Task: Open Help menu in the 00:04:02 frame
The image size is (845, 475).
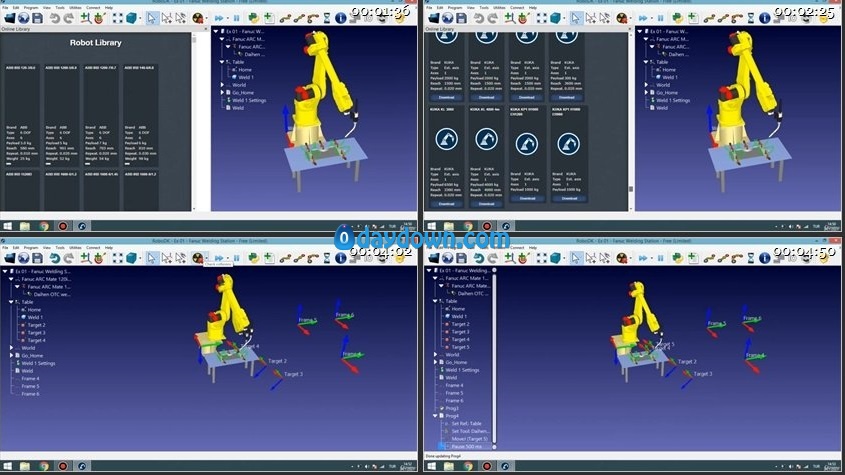Action: tap(109, 247)
